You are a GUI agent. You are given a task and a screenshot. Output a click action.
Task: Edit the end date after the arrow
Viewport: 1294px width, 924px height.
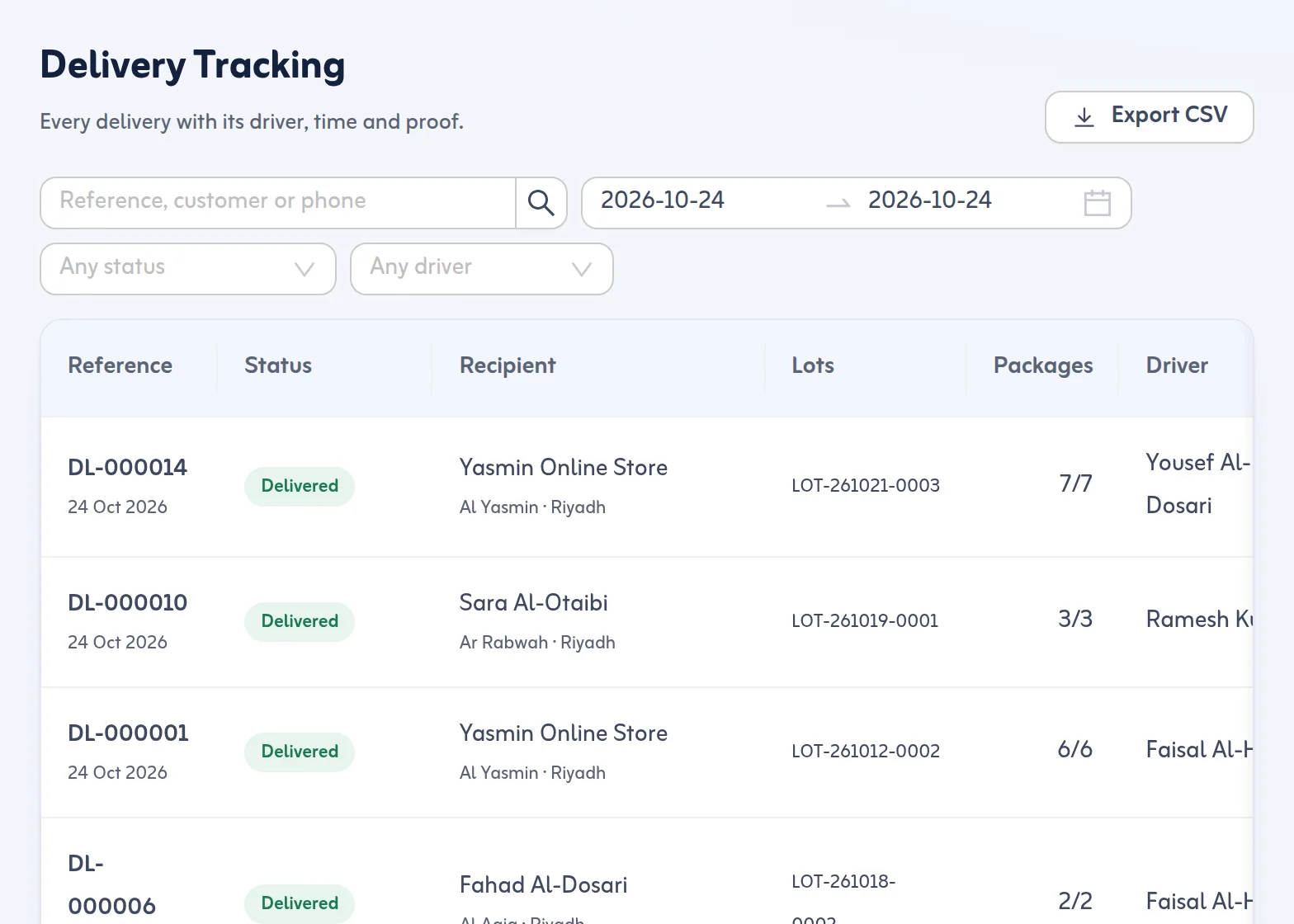[x=929, y=200]
